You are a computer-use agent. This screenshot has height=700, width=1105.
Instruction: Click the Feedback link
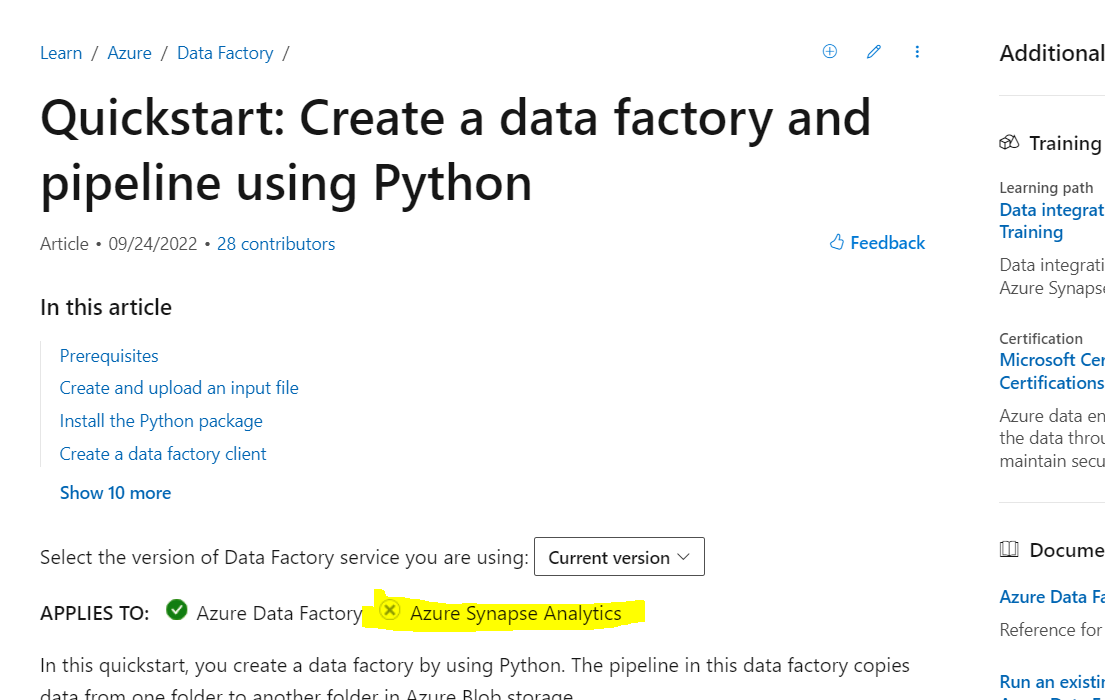click(887, 243)
